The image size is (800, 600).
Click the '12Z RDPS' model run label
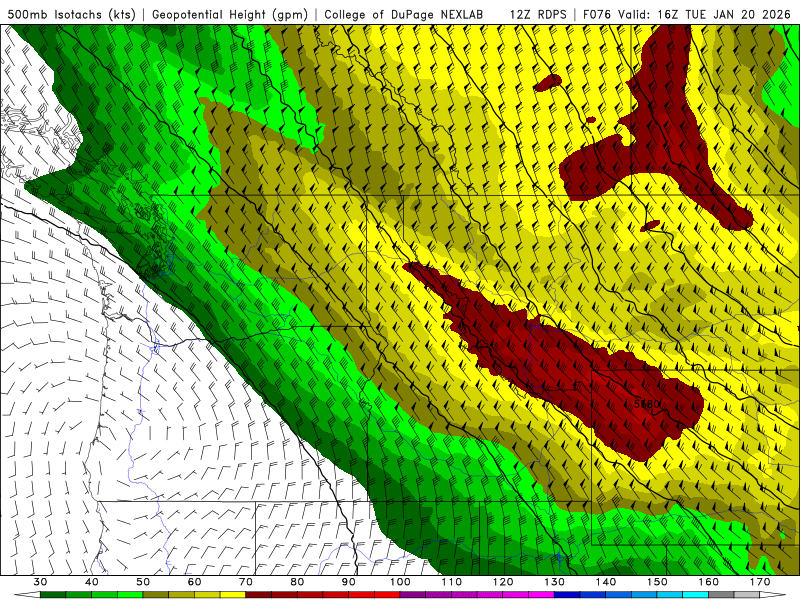click(538, 14)
